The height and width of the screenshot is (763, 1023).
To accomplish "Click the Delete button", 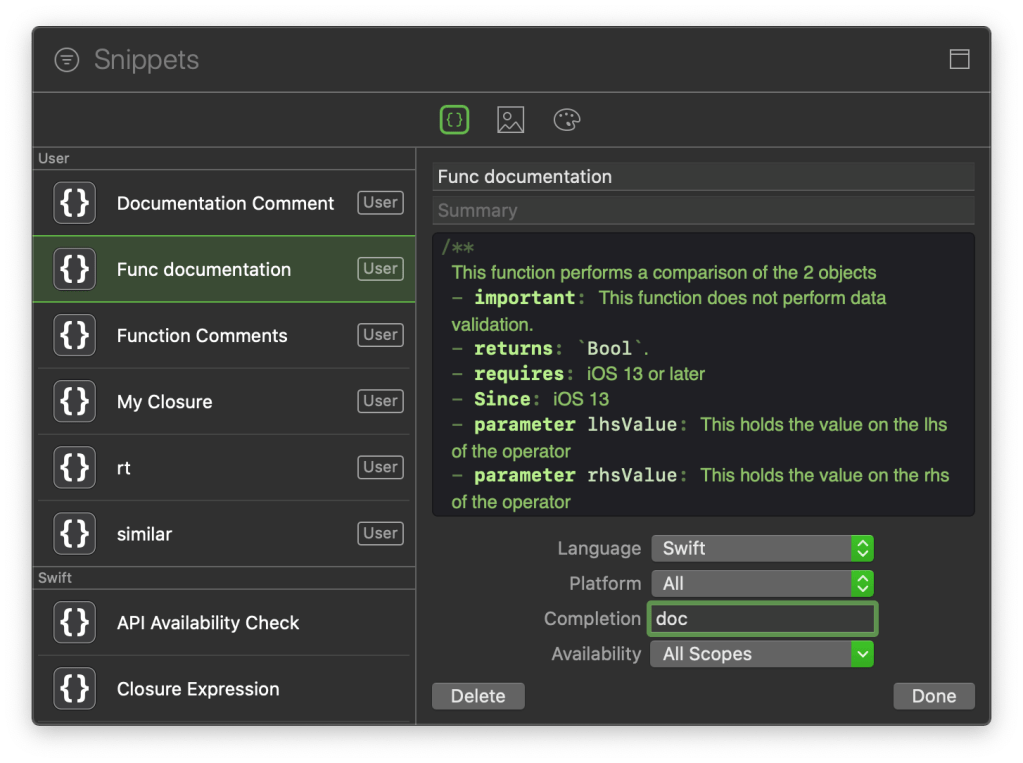I will 478,696.
